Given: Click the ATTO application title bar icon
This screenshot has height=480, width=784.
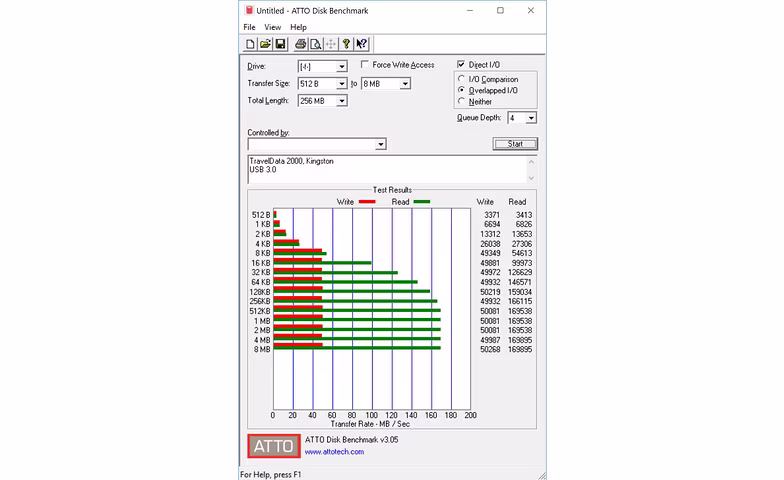Looking at the screenshot, I should coord(249,10).
